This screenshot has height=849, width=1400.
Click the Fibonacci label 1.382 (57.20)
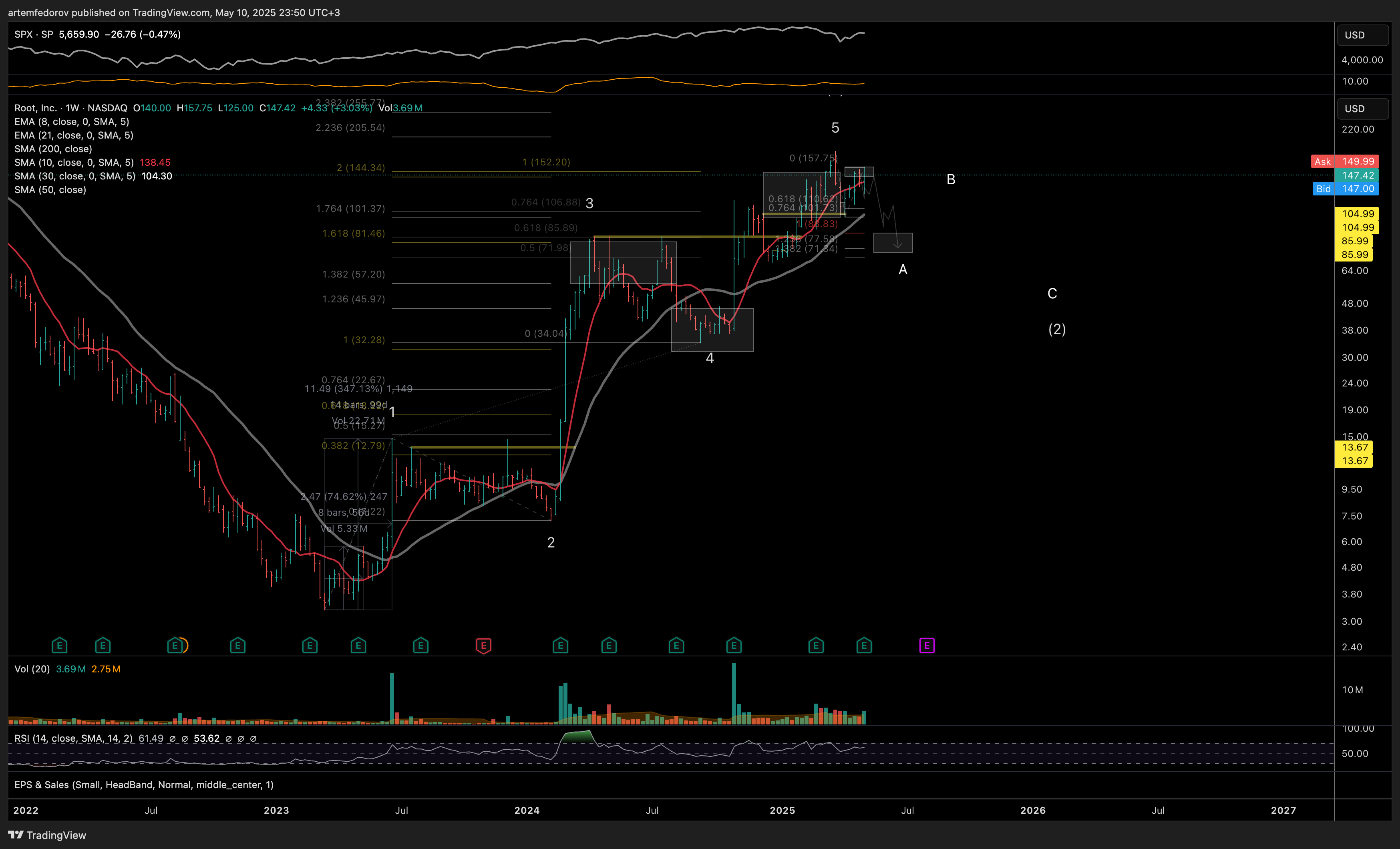354,274
